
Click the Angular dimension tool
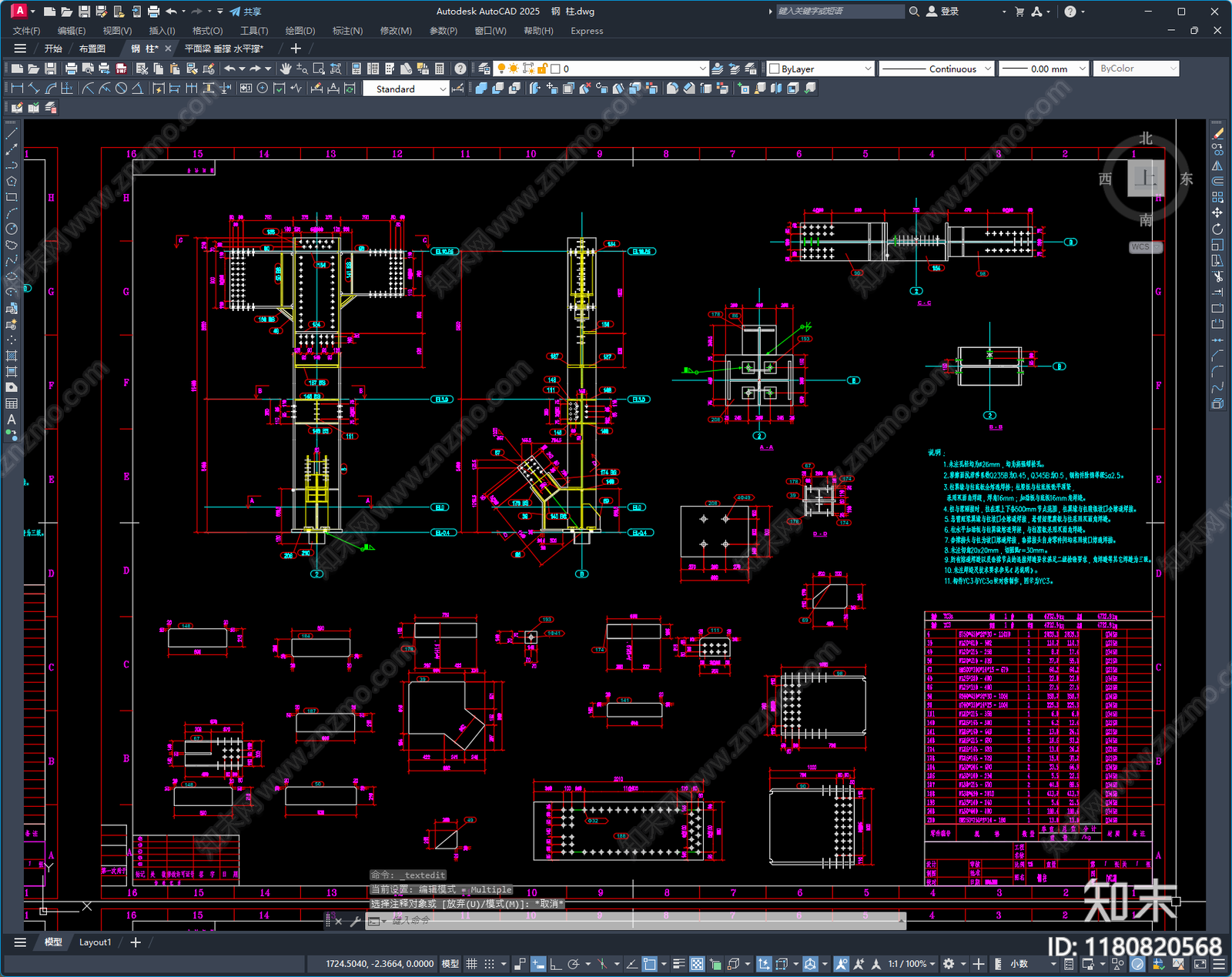coord(137,89)
